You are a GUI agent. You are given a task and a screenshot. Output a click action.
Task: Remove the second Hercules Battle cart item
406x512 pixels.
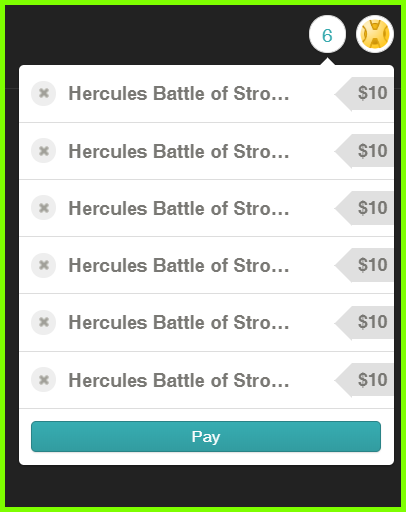[44, 151]
